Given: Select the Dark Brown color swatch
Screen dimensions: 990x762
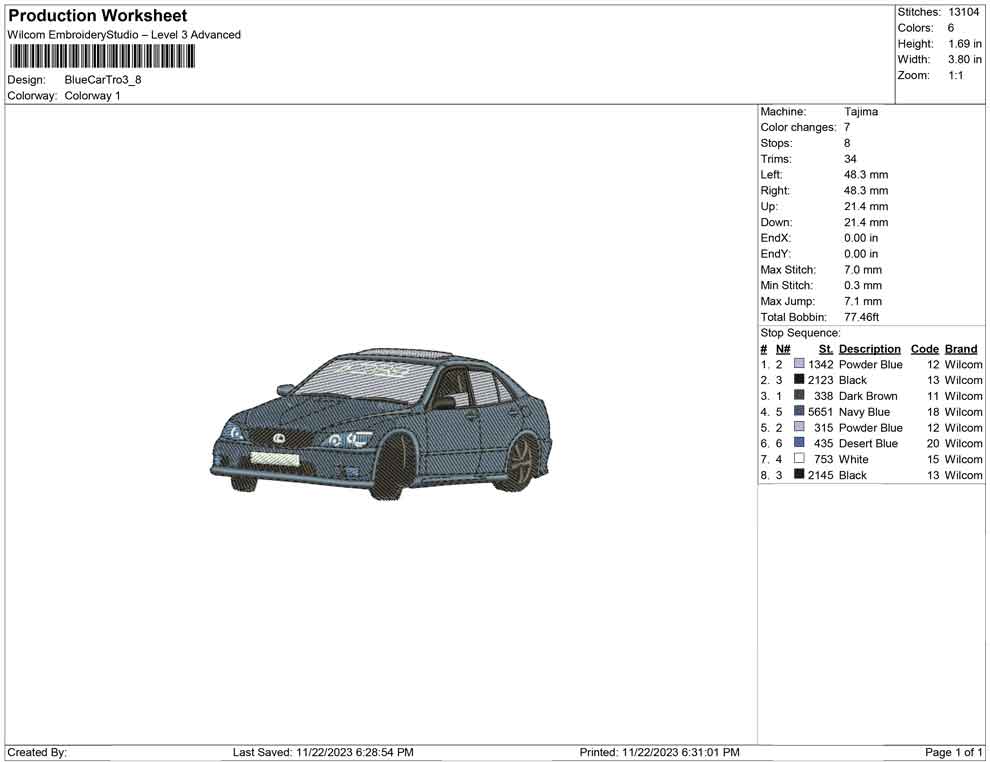Looking at the screenshot, I should [799, 396].
